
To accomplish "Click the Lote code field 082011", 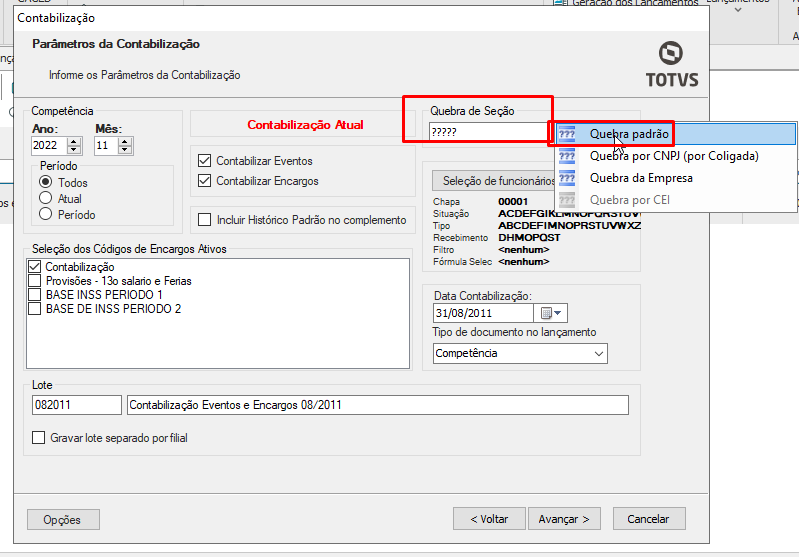I will [76, 405].
